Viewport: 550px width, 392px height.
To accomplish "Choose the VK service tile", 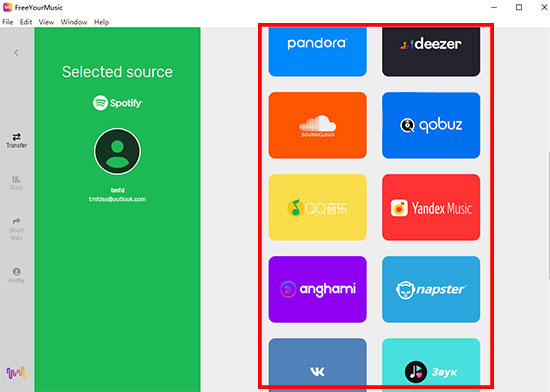I will point(317,365).
